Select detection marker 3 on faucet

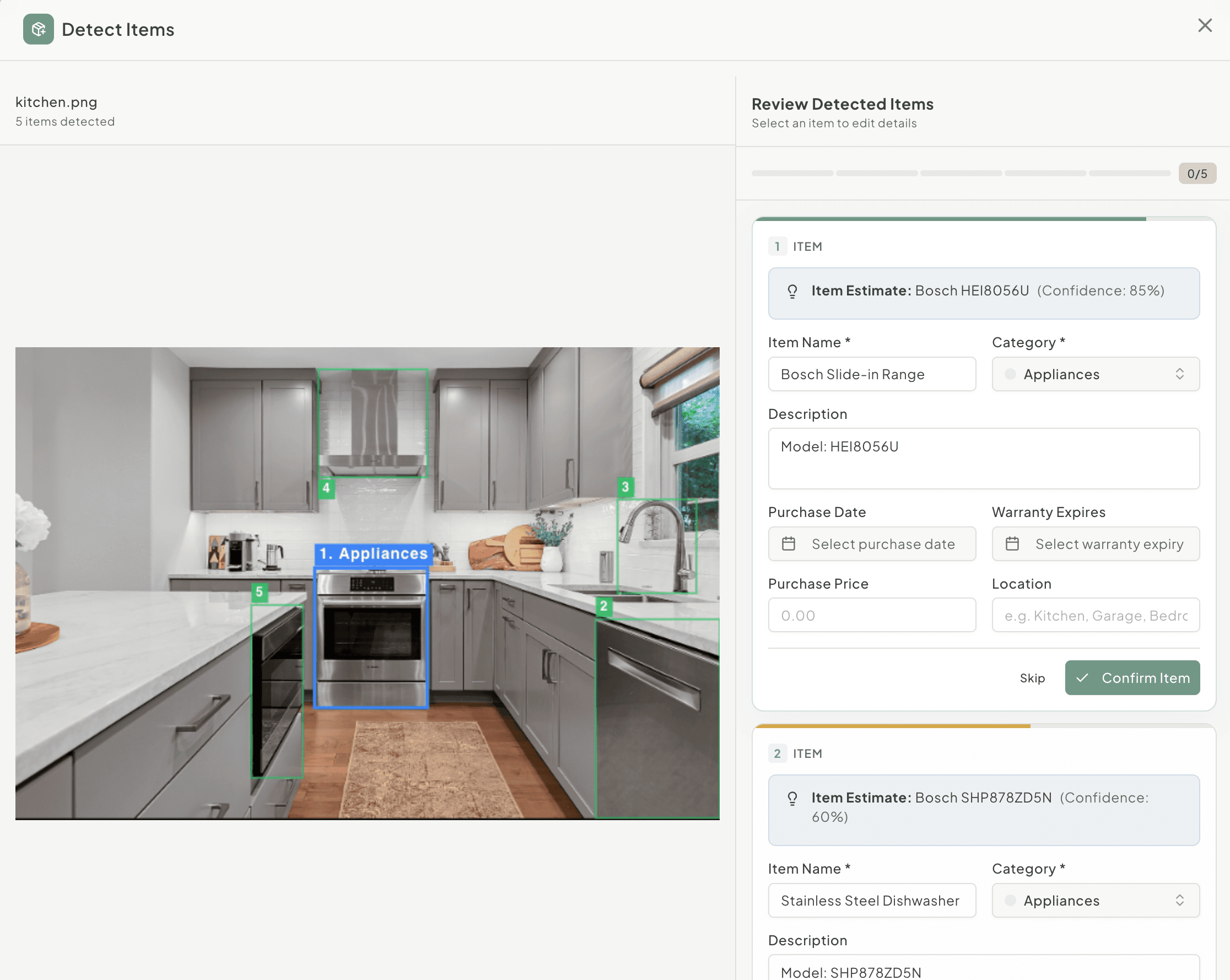click(x=625, y=487)
